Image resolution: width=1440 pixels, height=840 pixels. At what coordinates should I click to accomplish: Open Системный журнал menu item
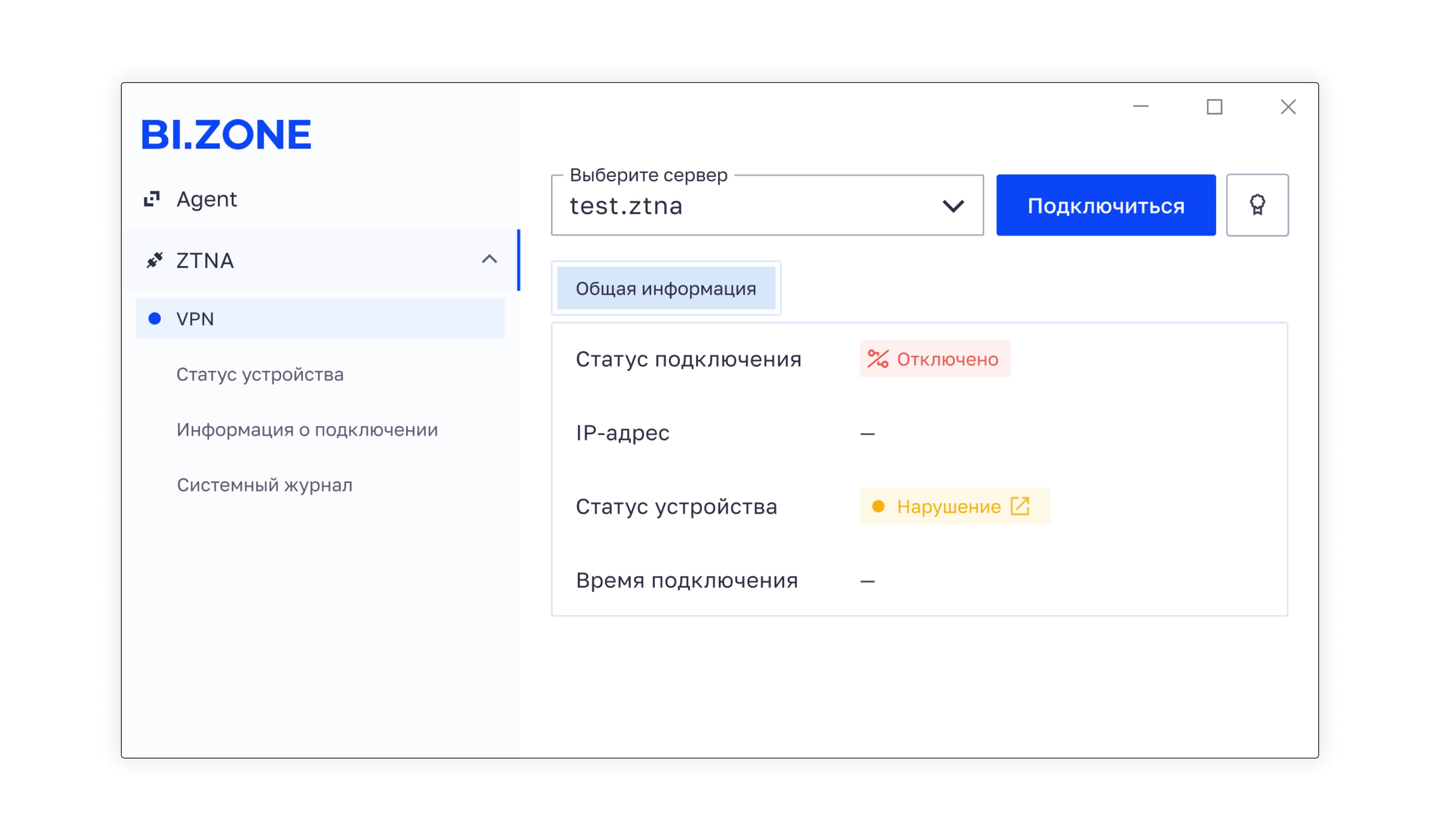(x=265, y=485)
